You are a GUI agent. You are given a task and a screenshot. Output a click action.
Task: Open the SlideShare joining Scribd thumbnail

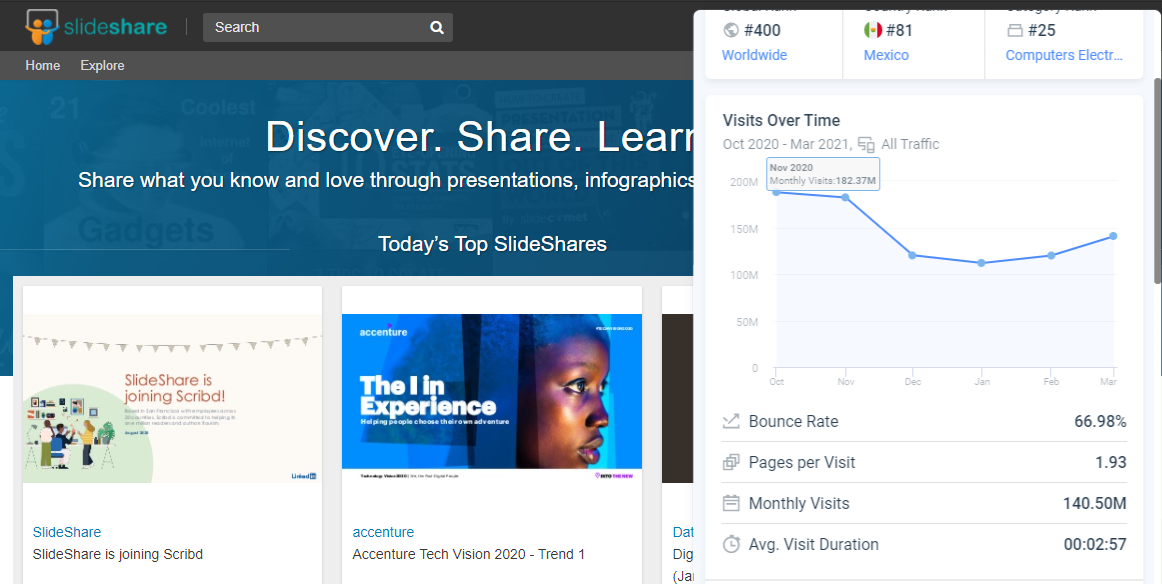click(172, 399)
